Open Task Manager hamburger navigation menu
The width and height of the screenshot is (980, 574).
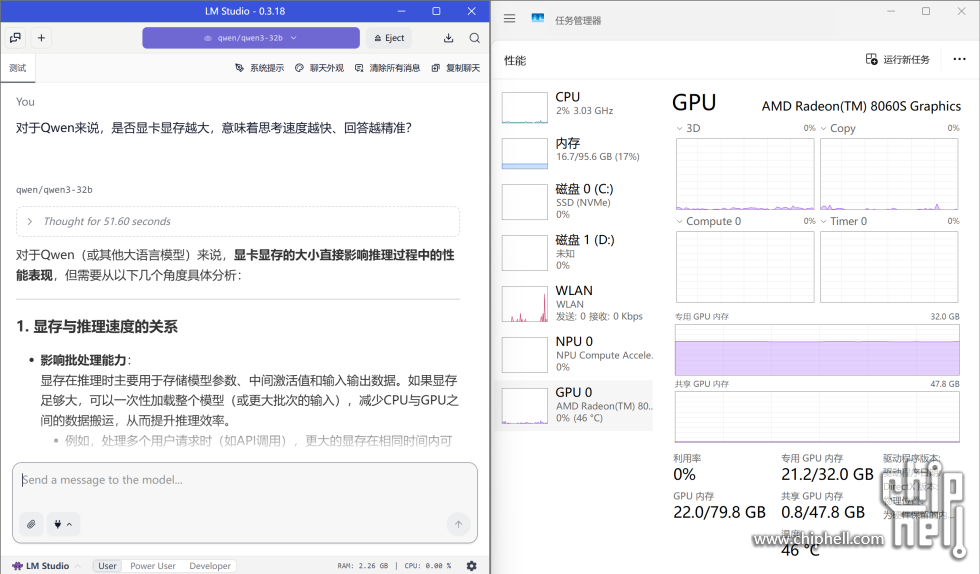coord(509,19)
